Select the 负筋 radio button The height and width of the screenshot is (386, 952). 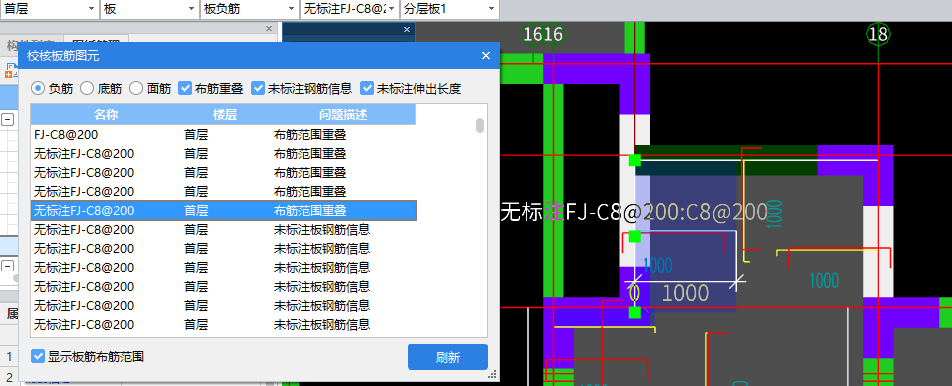click(38, 89)
